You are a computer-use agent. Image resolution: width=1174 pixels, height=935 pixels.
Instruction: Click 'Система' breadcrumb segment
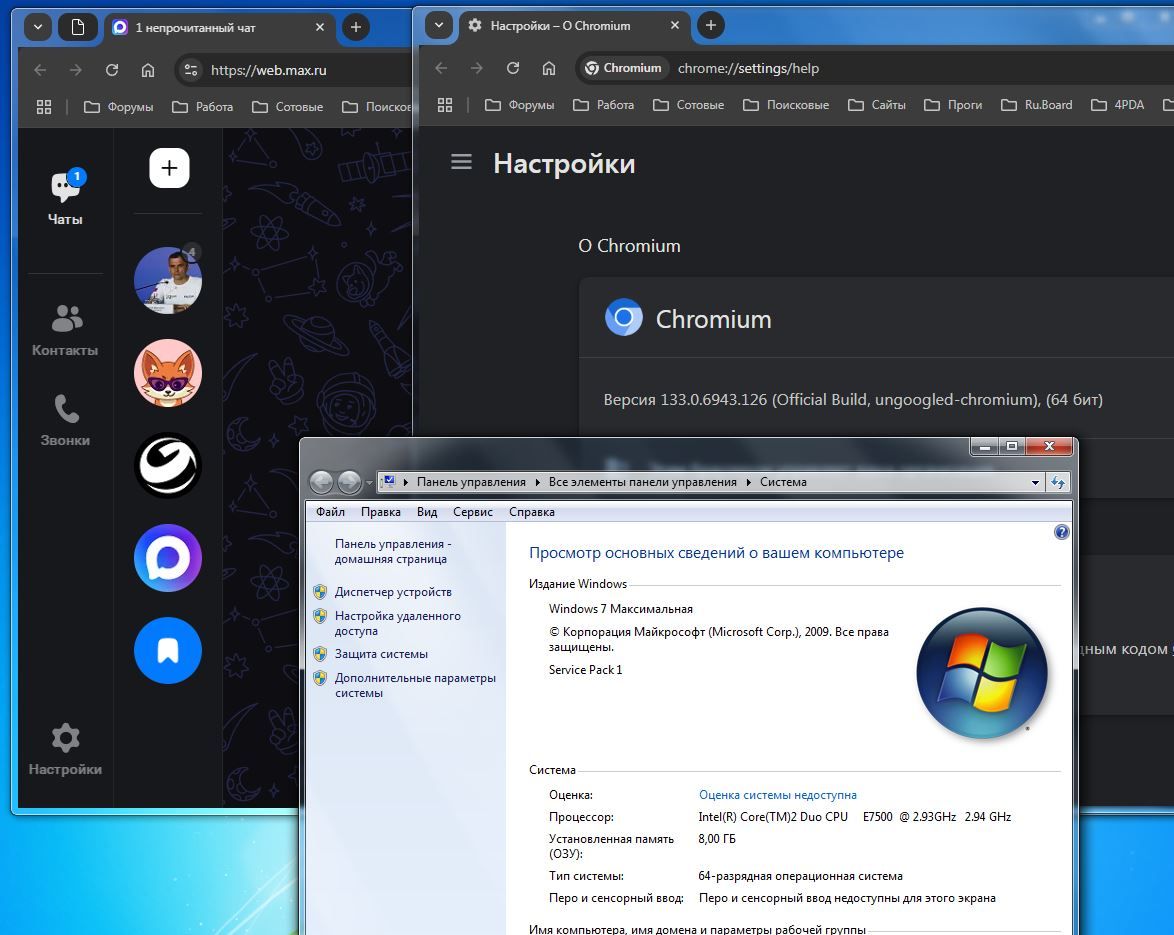783,482
